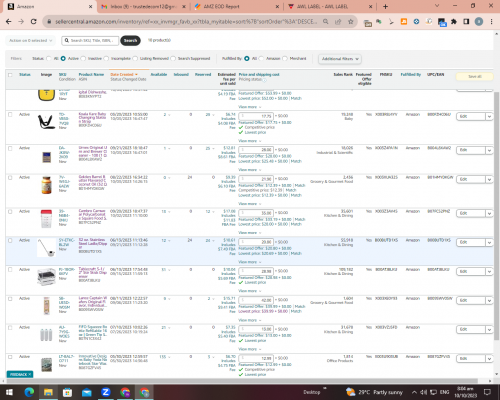Bookmark this page with the star icon
The width and height of the screenshot is (500, 400).
tap(351, 22)
